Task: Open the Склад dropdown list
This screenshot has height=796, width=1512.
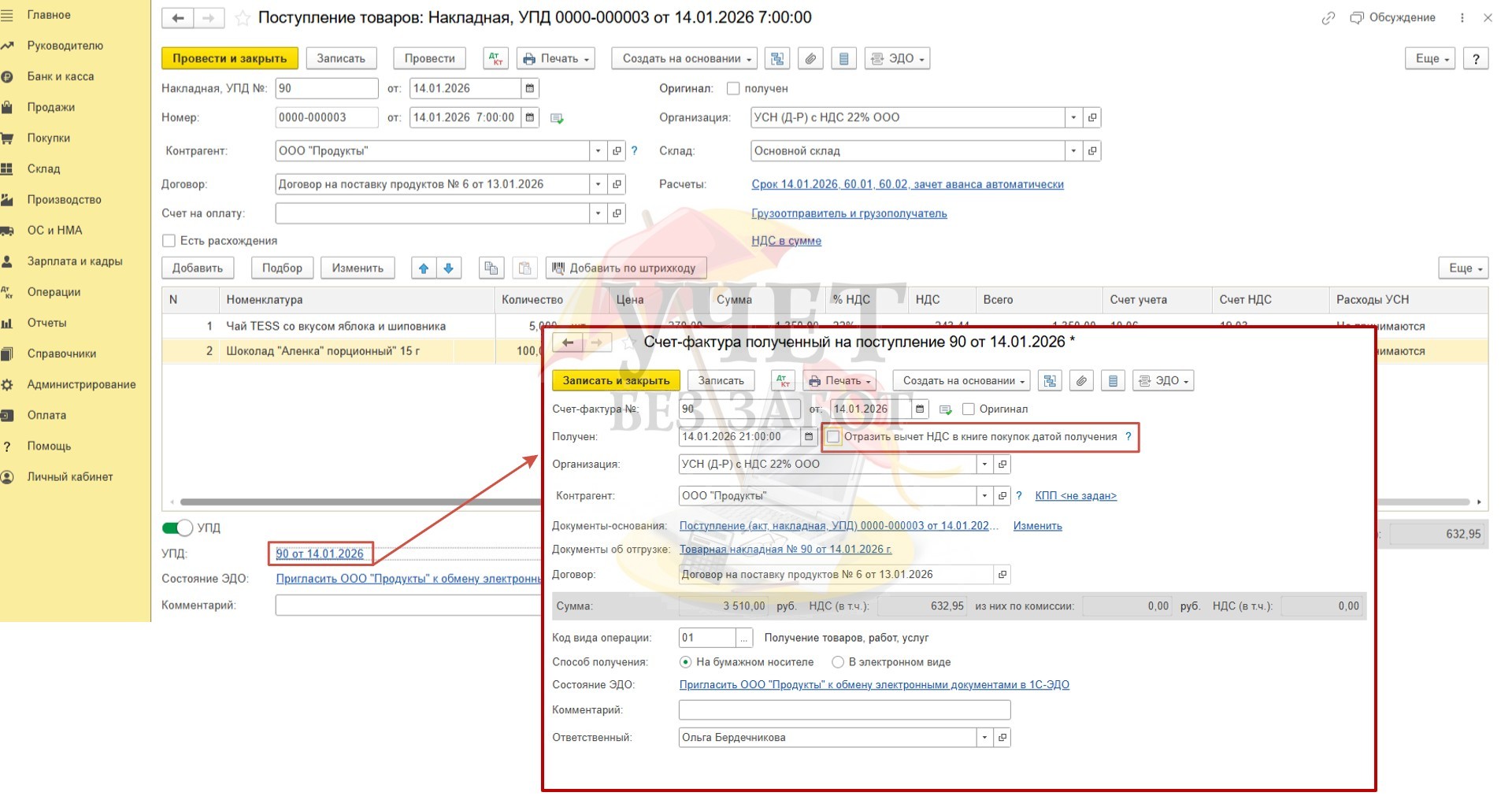Action: 1073,151
